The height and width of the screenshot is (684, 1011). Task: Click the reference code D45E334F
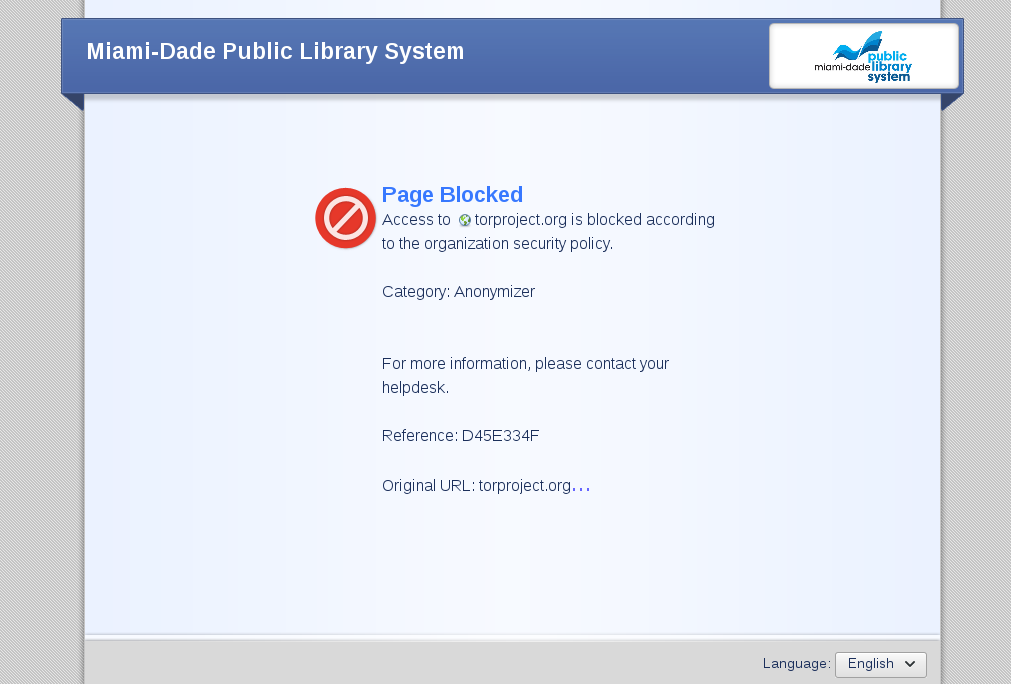click(x=500, y=436)
